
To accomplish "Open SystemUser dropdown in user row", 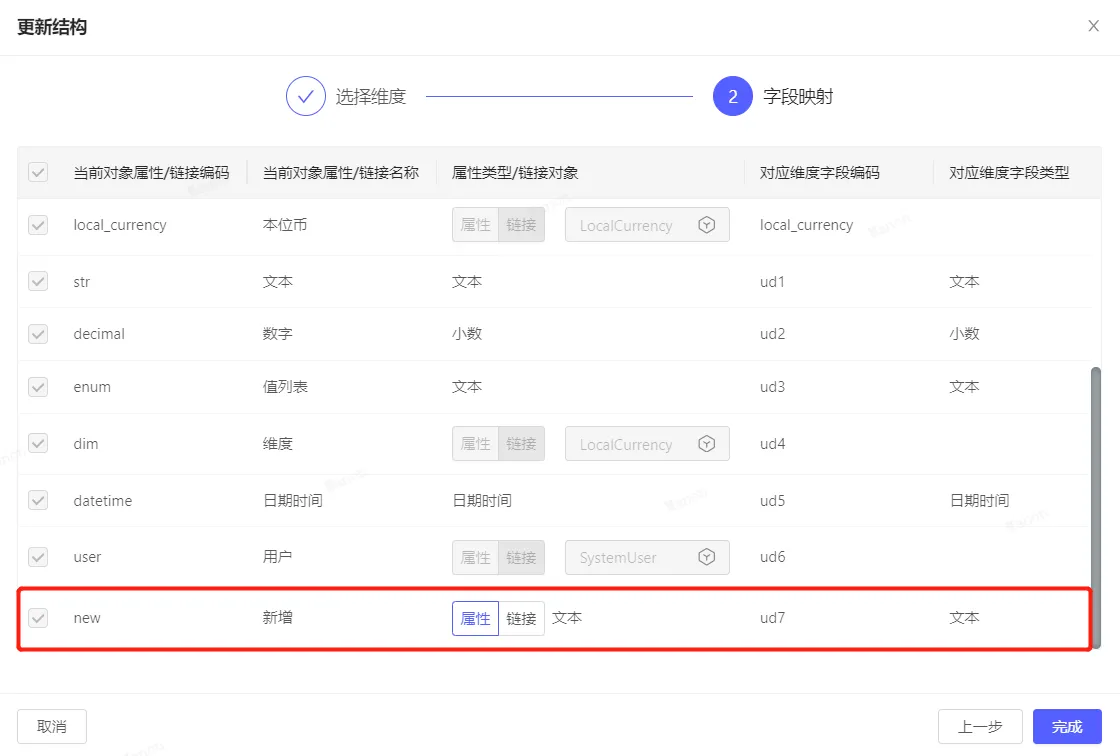I will click(x=647, y=557).
